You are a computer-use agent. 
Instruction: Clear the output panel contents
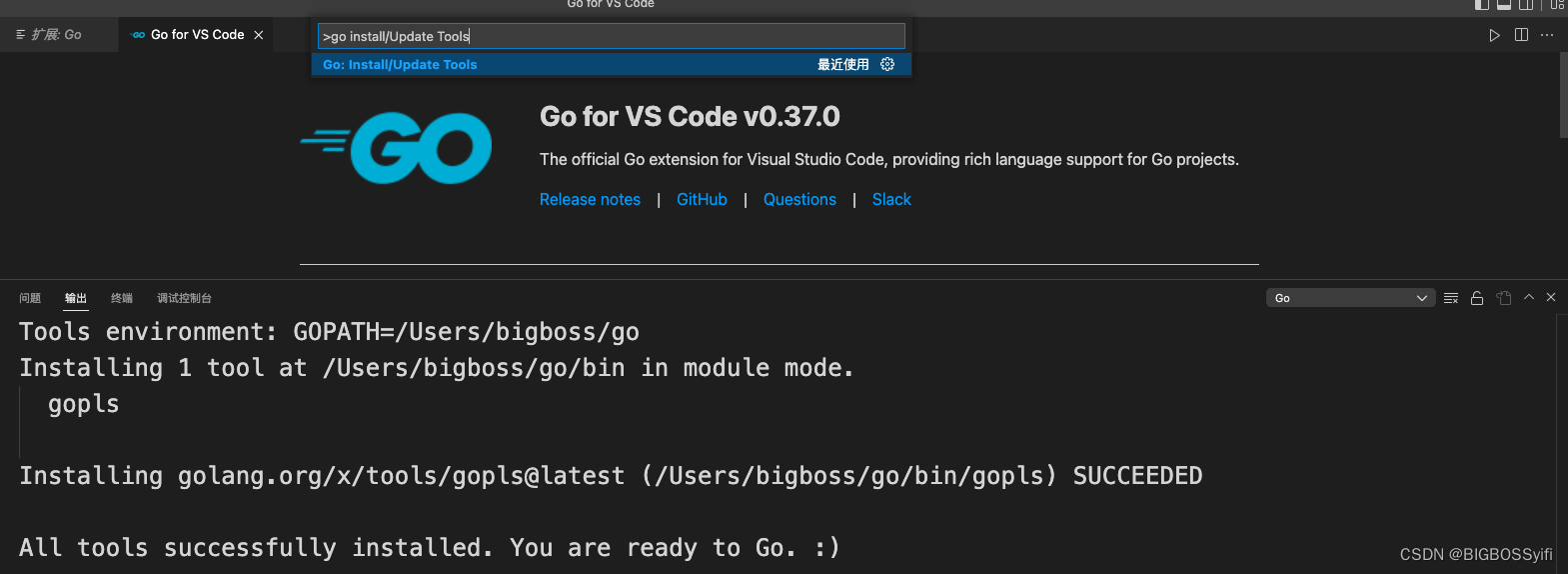(1451, 298)
